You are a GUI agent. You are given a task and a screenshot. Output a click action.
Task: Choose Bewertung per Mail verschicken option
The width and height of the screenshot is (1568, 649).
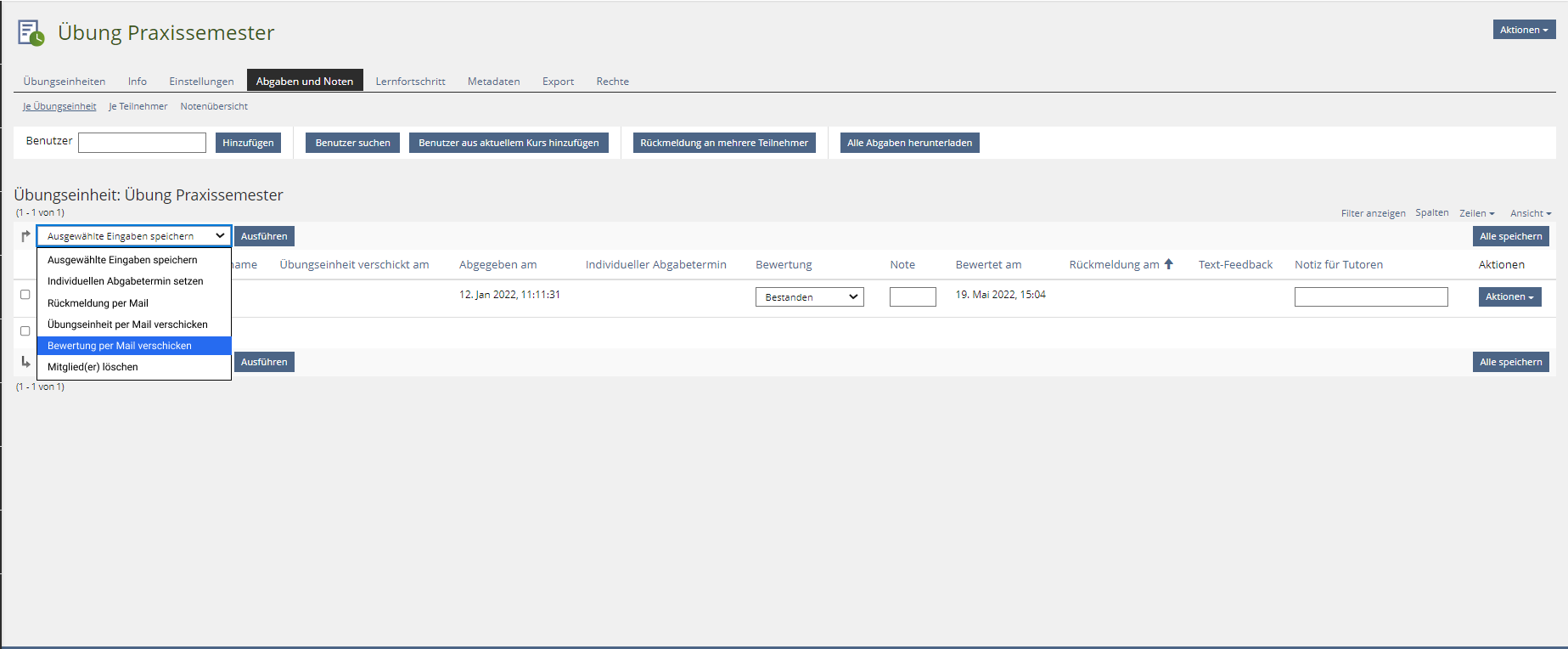(x=120, y=346)
